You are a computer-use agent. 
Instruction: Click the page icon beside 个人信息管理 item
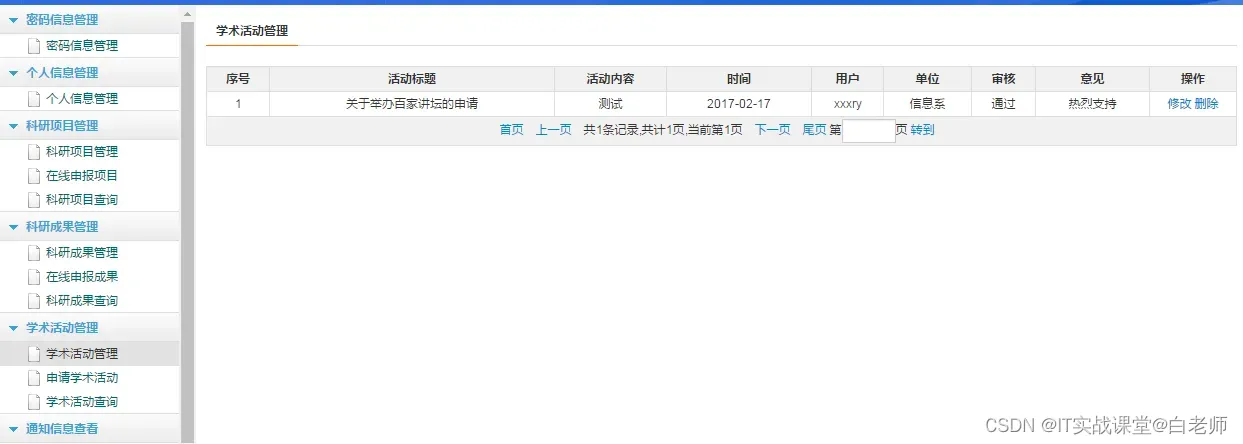click(x=34, y=99)
